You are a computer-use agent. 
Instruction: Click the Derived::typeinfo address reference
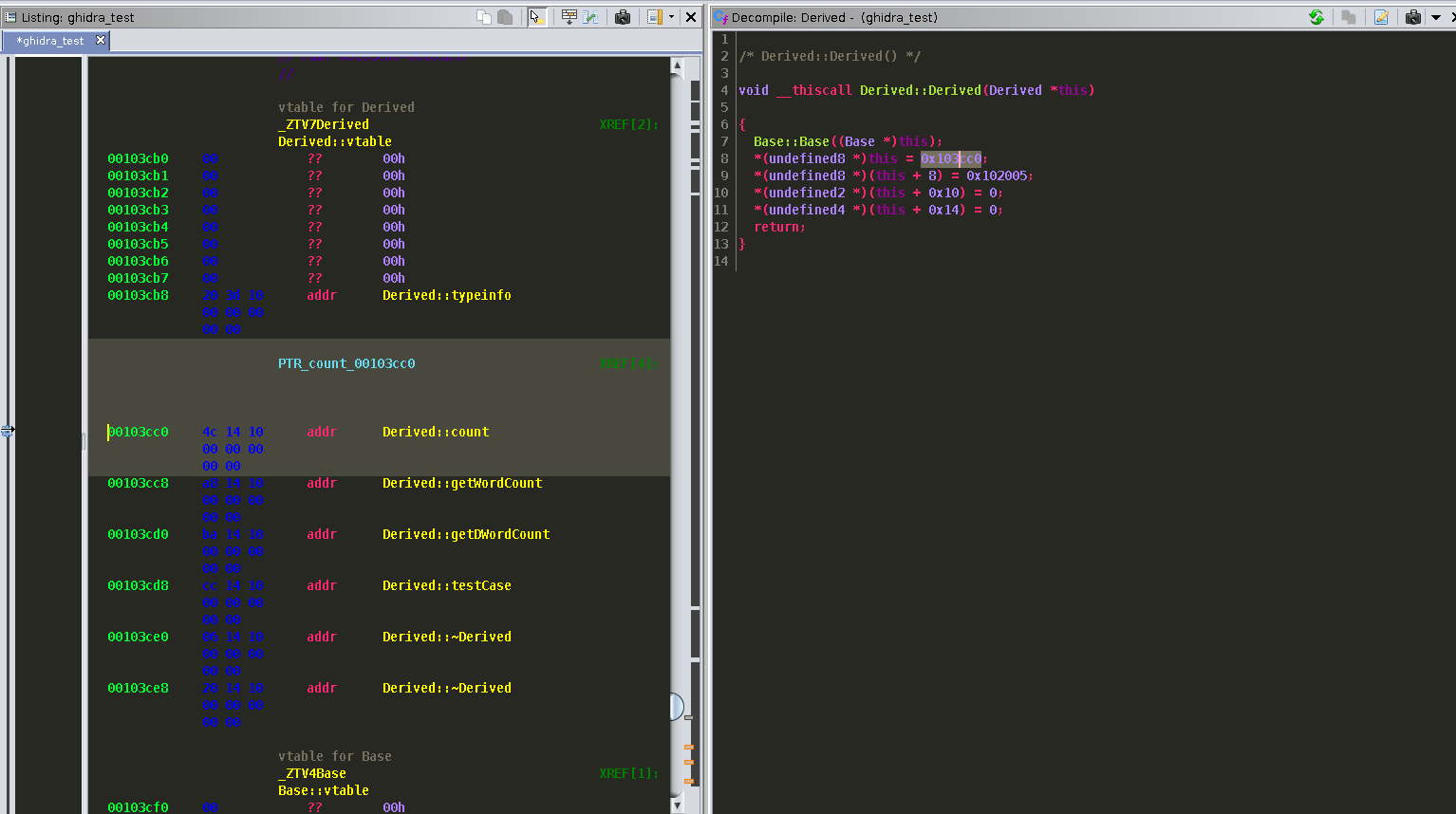coord(446,295)
